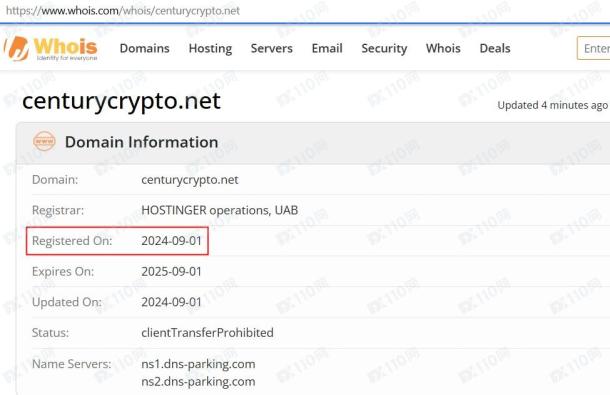The image size is (610, 395).
Task: Open the Deals menu item
Action: [495, 48]
